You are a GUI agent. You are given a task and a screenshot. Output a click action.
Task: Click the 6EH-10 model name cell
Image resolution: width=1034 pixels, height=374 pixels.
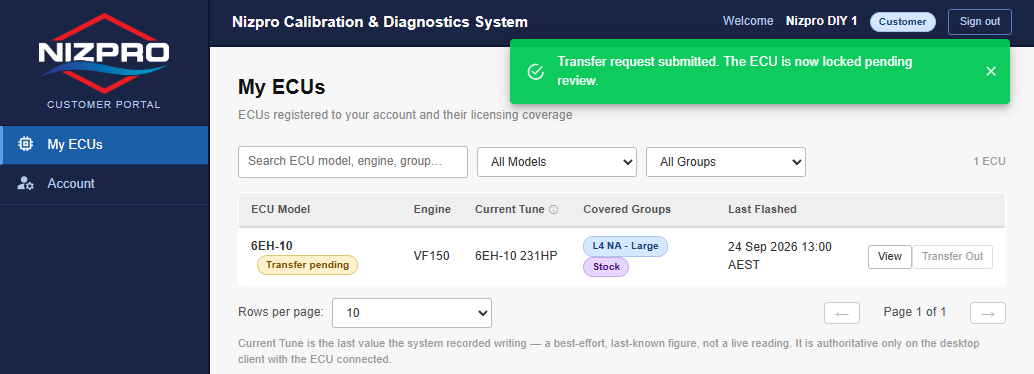point(272,246)
